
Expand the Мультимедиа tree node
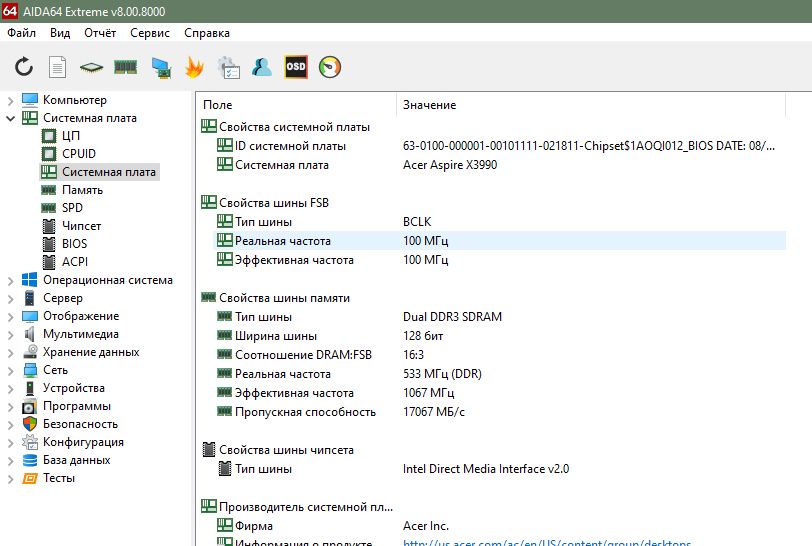[x=10, y=335]
